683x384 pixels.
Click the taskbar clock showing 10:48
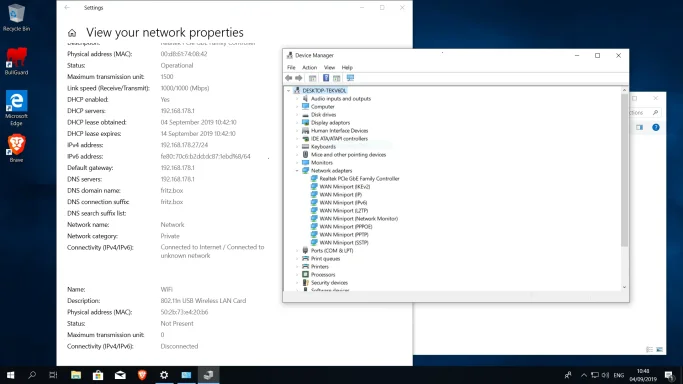[x=643, y=375]
